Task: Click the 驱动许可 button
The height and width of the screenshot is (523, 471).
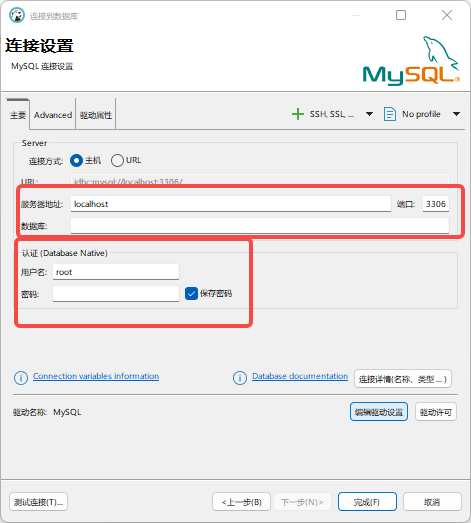Action: pos(436,412)
